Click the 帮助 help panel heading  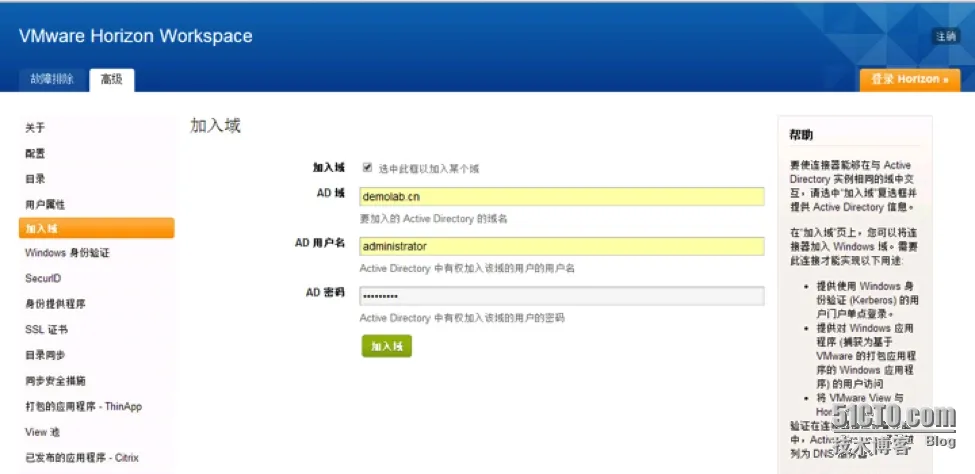tap(801, 135)
